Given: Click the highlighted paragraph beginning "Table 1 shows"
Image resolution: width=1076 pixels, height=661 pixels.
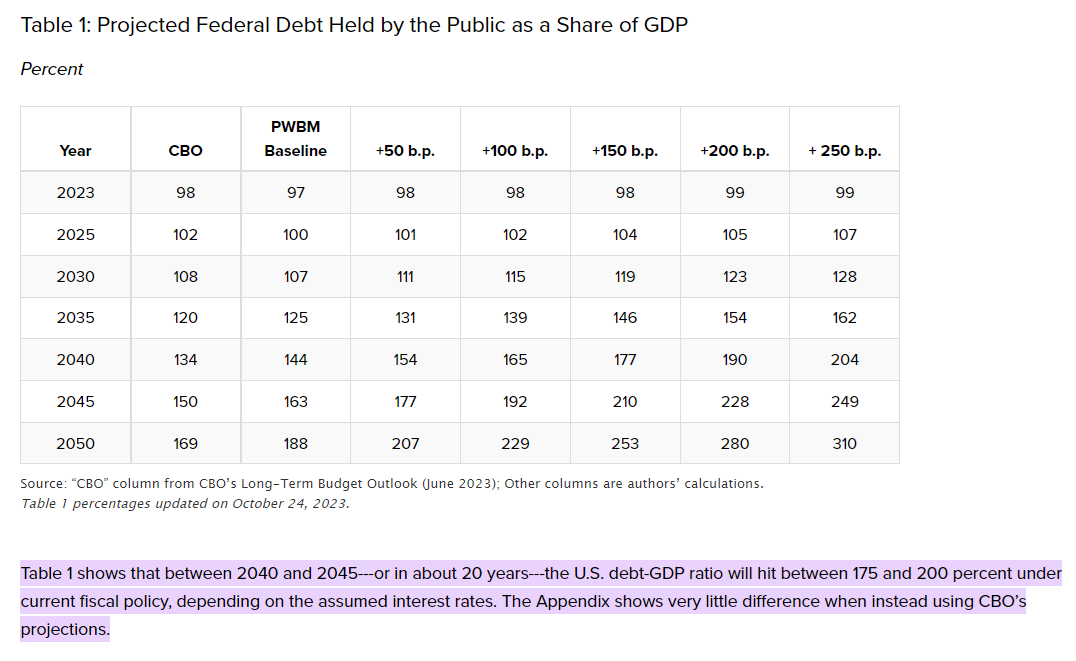Looking at the screenshot, I should point(540,602).
